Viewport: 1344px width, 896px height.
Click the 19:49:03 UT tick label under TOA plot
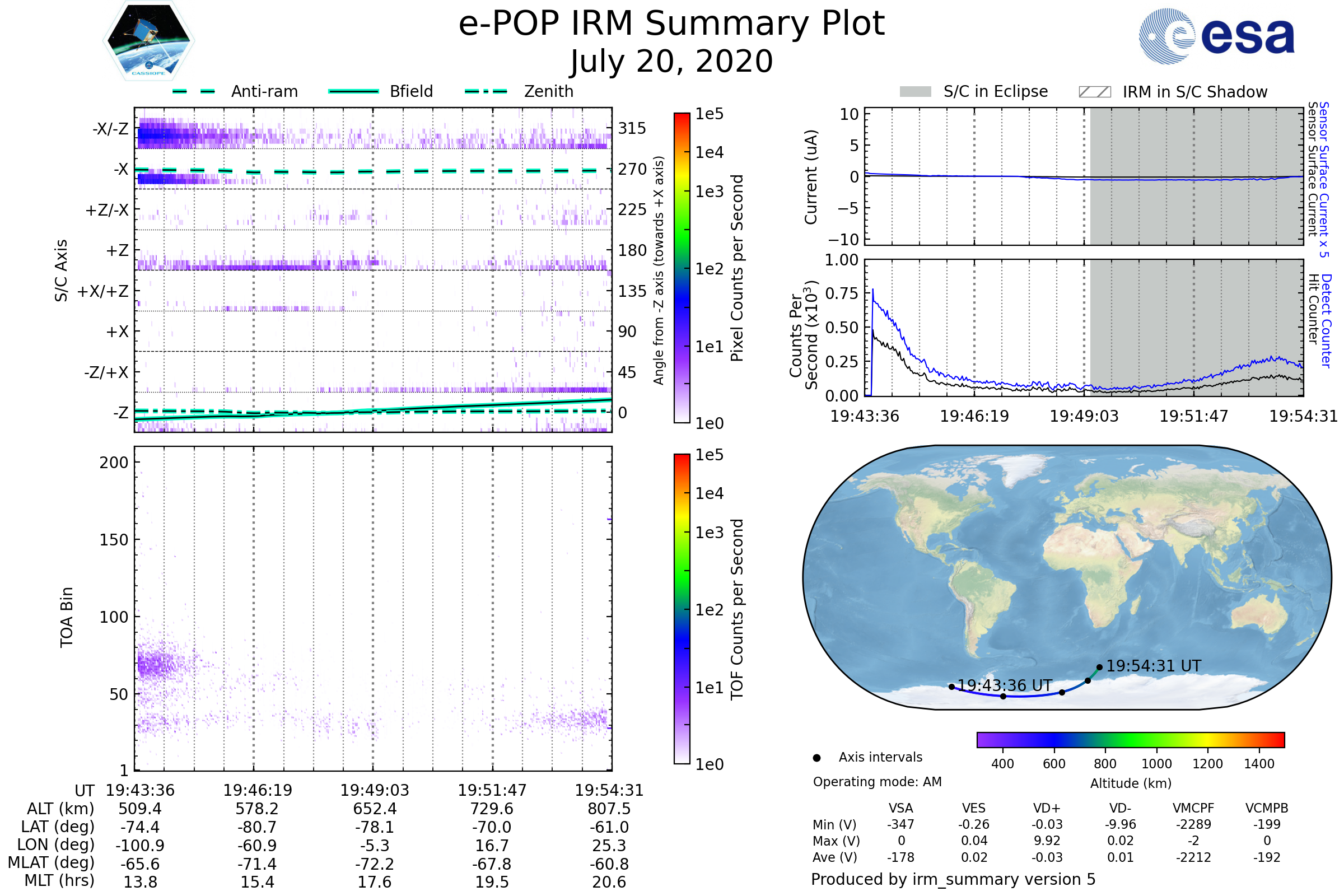pos(374,790)
